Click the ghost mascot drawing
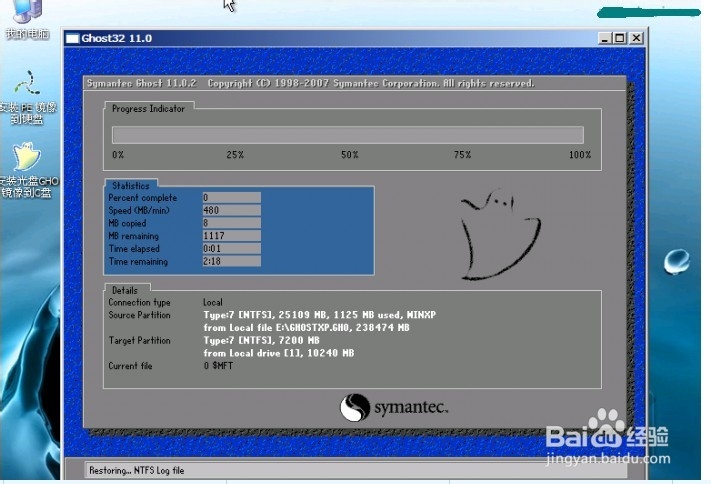Screen dimensions: 711x484 (x=501, y=234)
